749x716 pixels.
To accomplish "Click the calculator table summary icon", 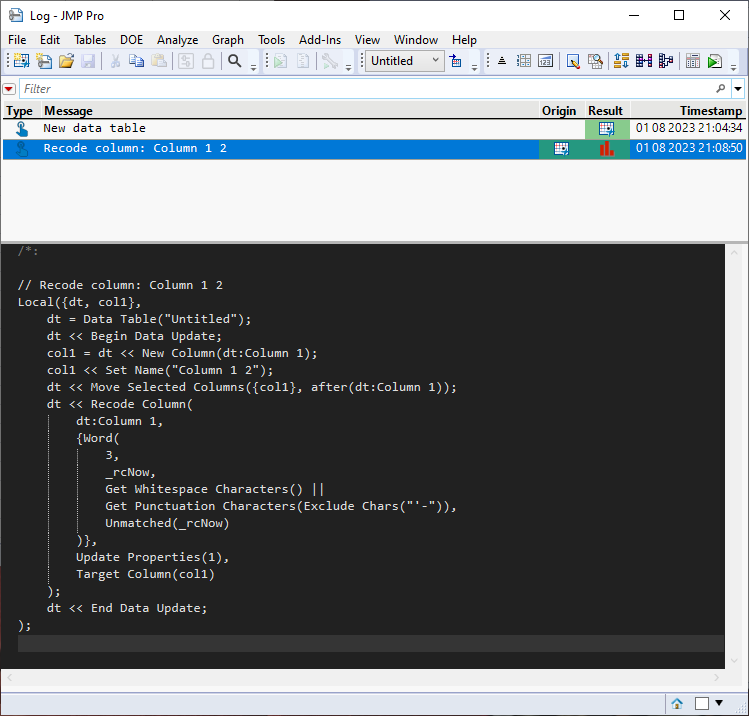I will tap(693, 61).
